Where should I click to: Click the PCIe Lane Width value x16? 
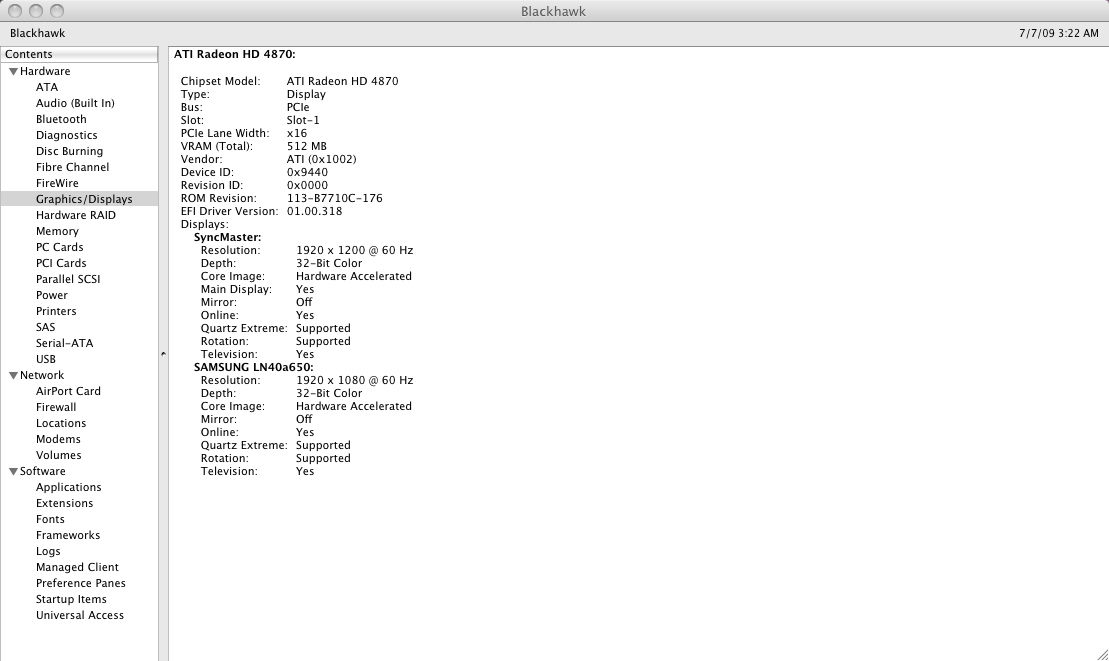(x=296, y=134)
